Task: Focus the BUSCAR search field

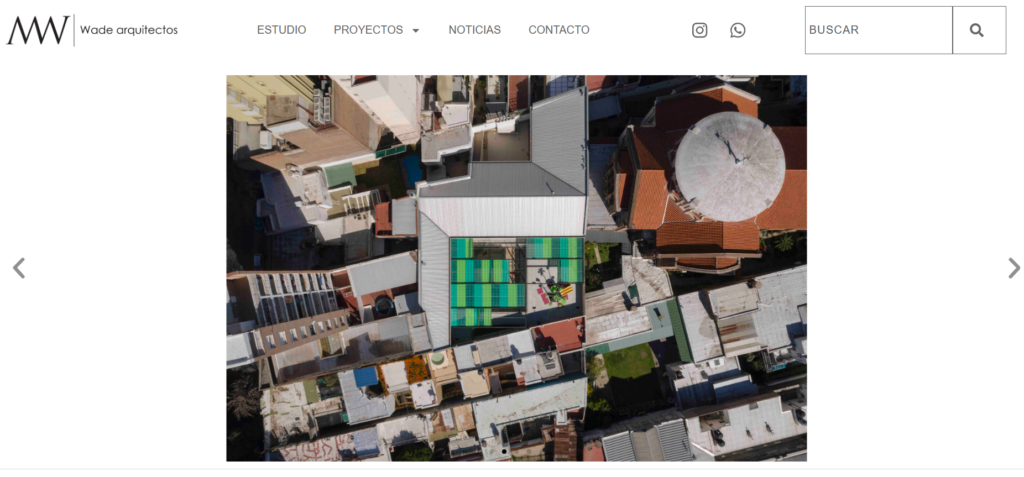Action: [x=877, y=30]
